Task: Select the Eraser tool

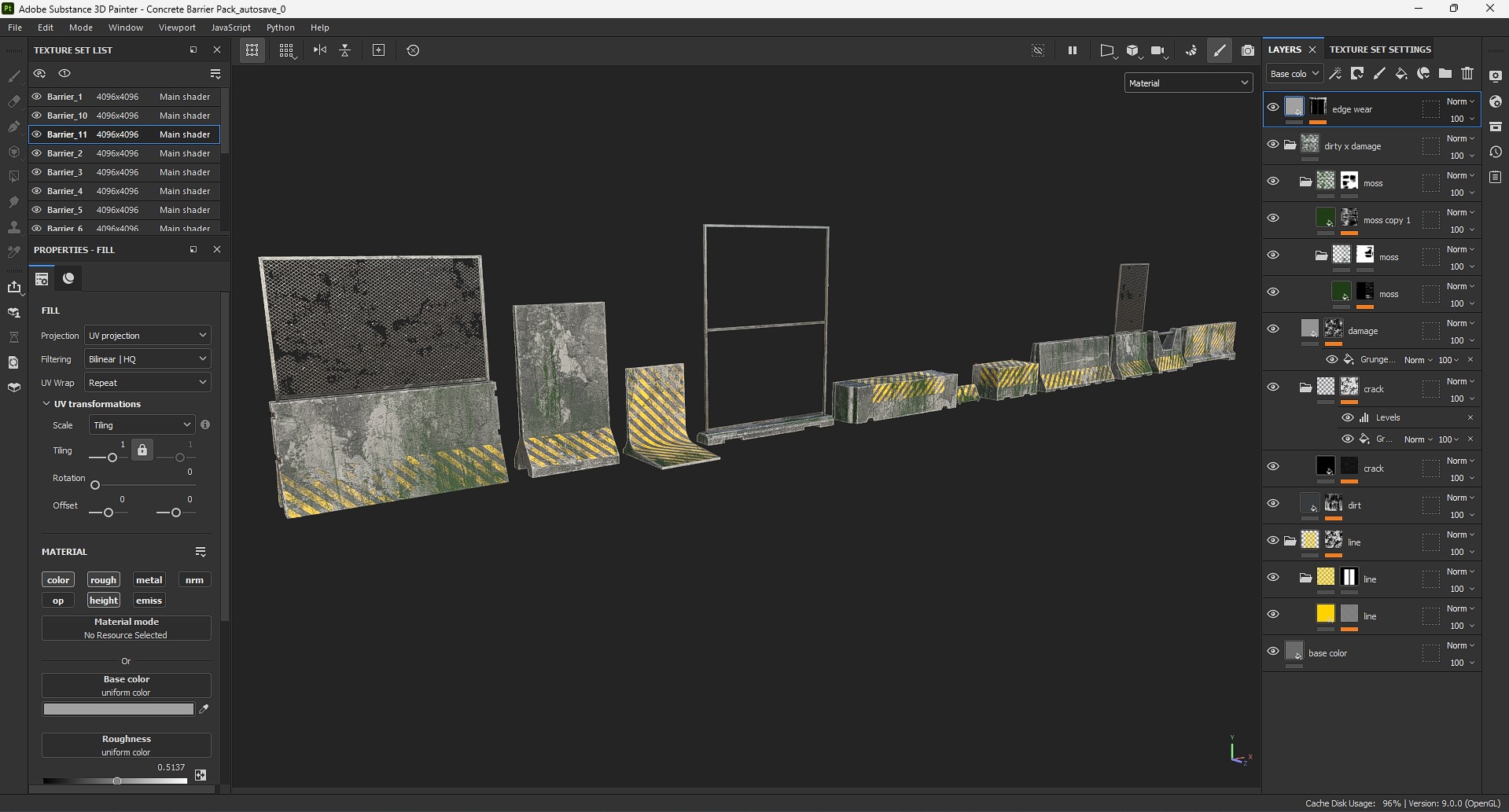Action: coord(14,101)
